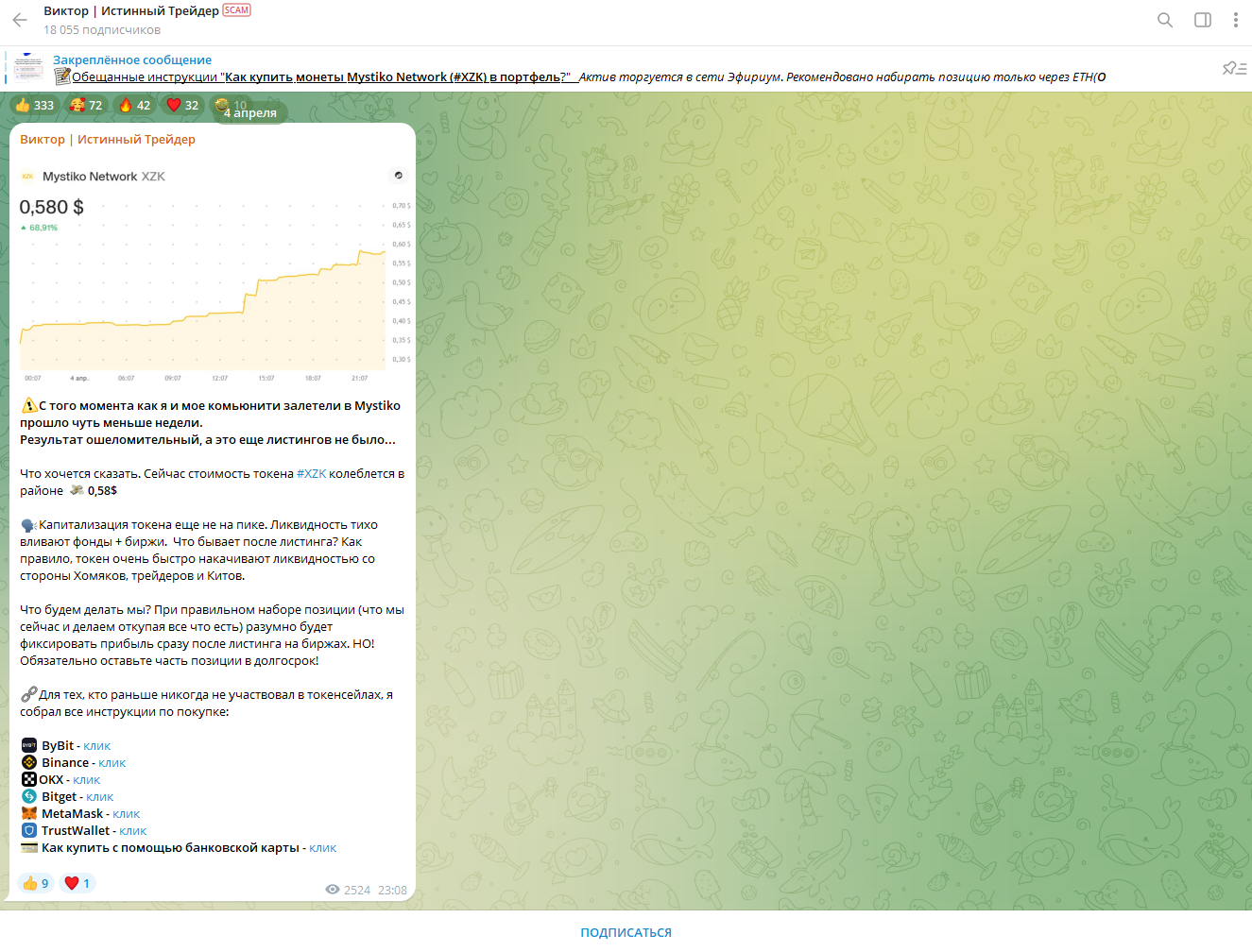
Task: Go back using the arrow icon
Action: [20, 20]
